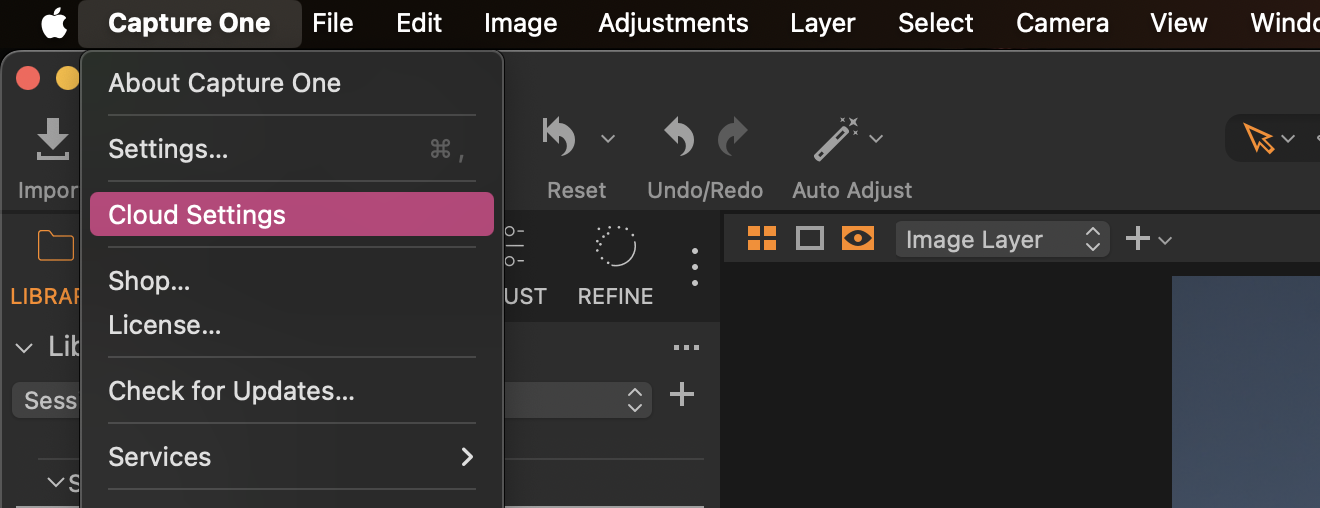Open the Image Layer dropdown

pos(1002,239)
